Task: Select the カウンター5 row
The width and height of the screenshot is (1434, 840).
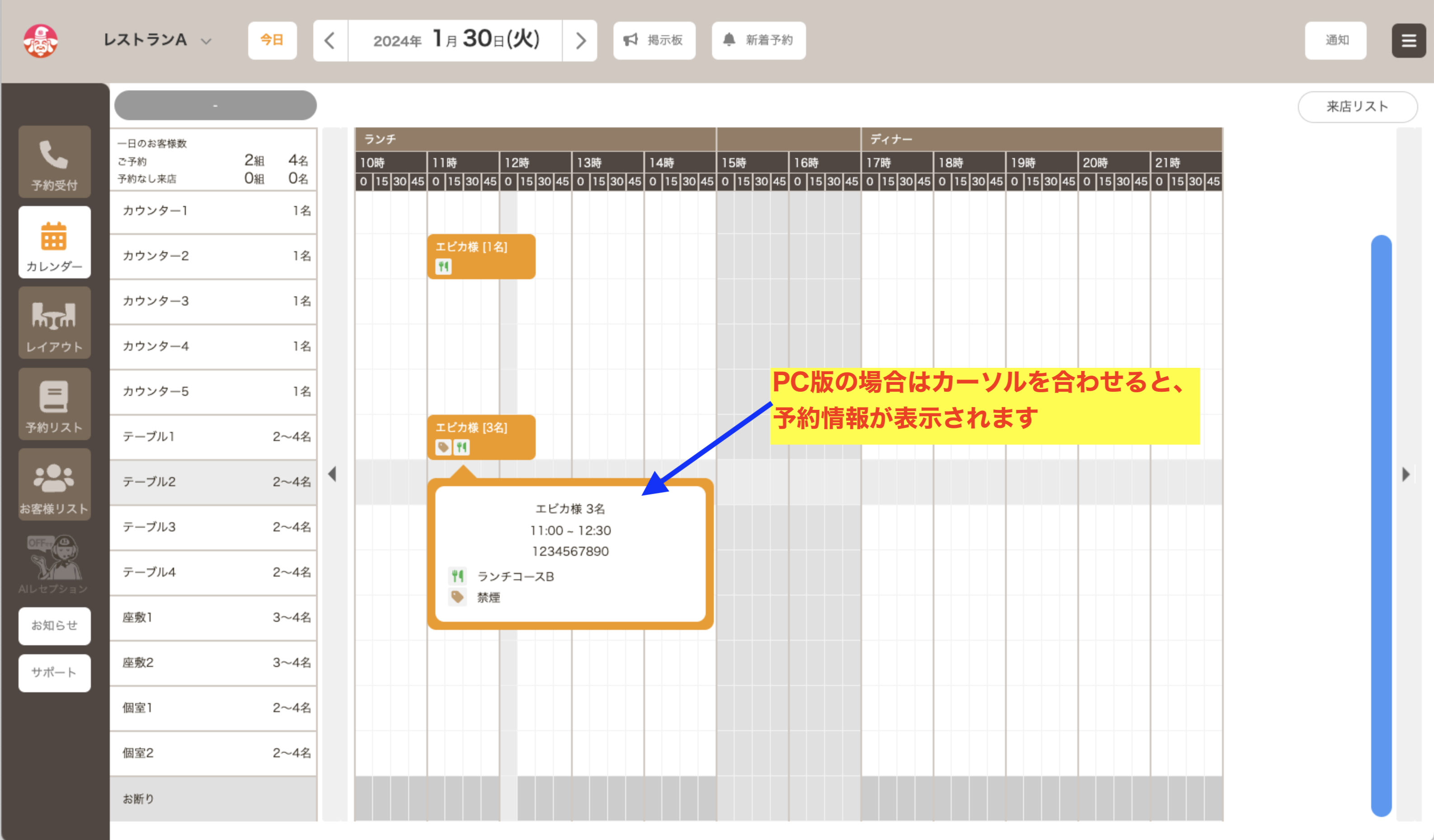Action: point(213,391)
